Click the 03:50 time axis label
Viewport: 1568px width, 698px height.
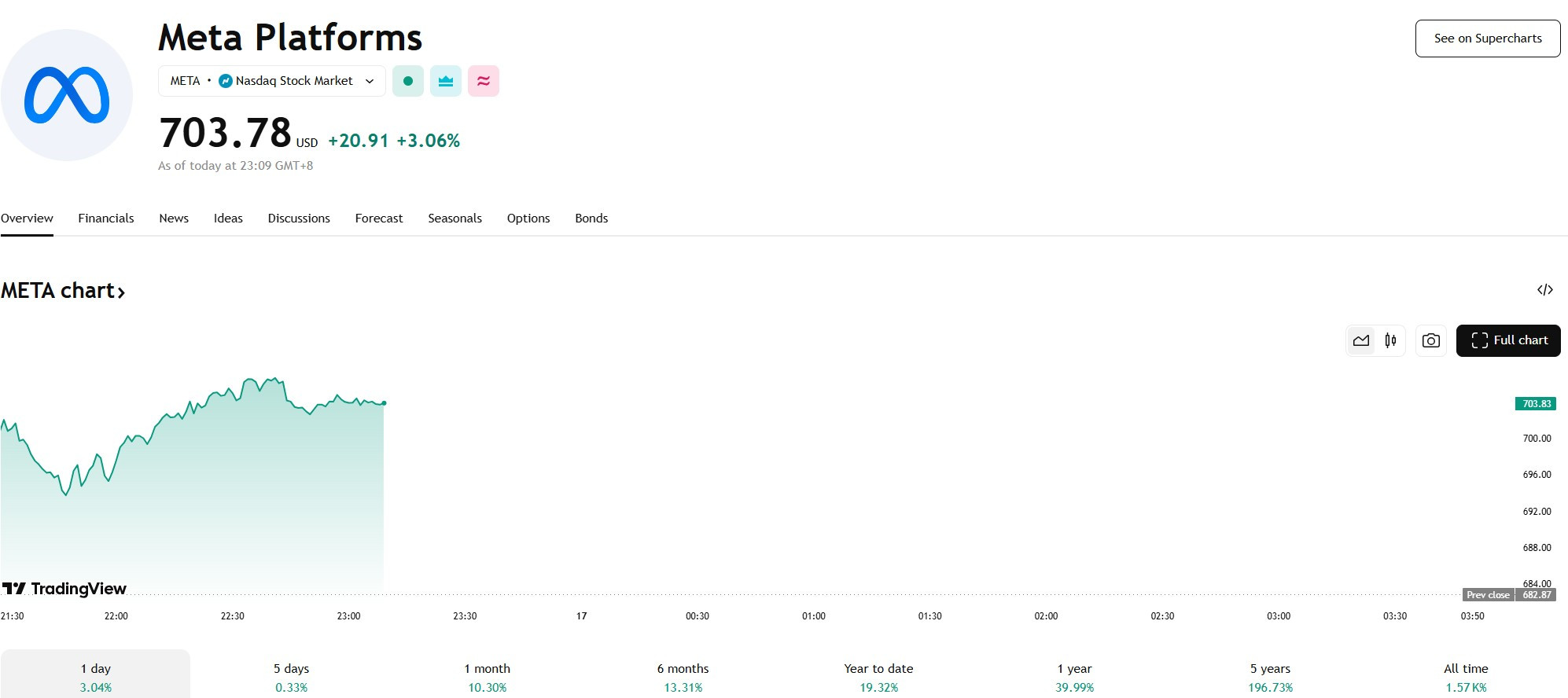point(1472,616)
